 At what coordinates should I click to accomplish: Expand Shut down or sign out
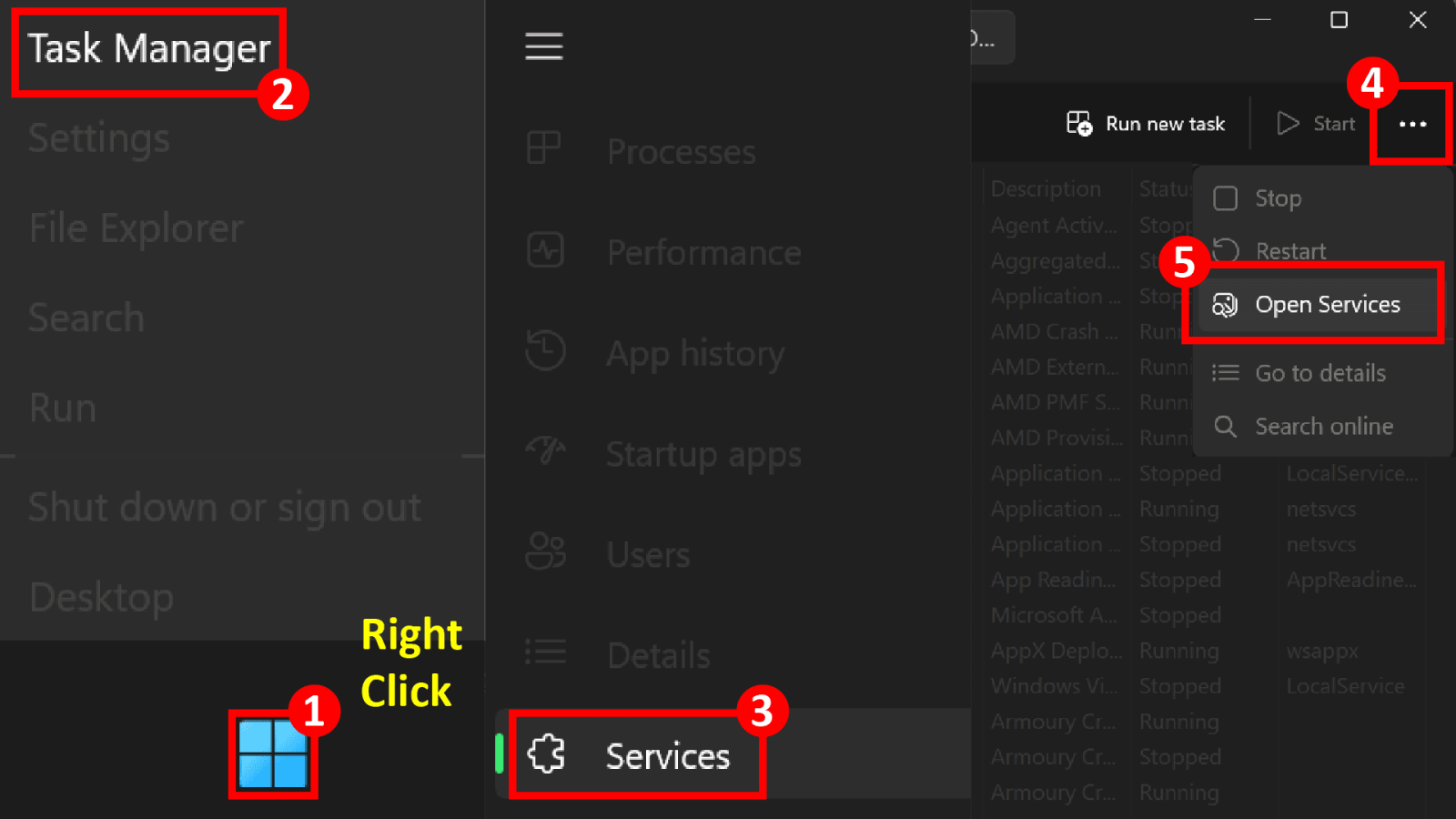(x=224, y=507)
